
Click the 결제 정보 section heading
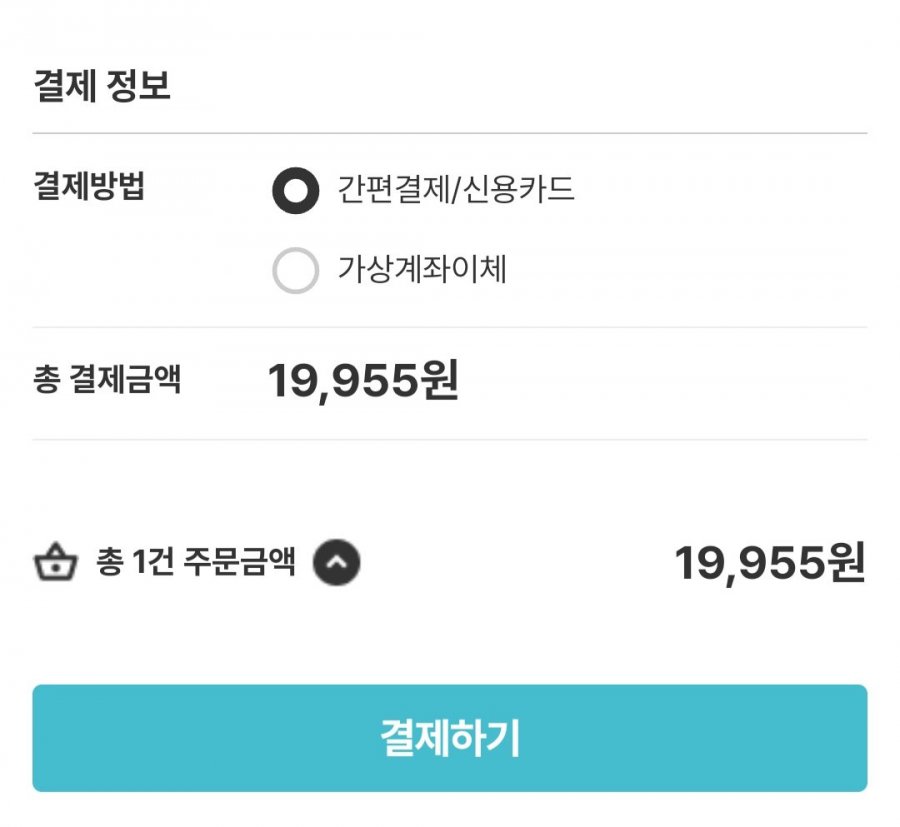pos(102,86)
